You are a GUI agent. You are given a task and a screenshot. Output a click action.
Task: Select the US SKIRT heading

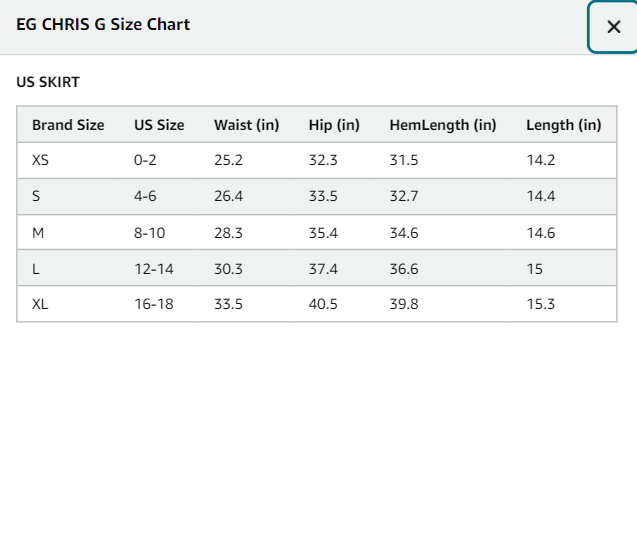point(48,82)
